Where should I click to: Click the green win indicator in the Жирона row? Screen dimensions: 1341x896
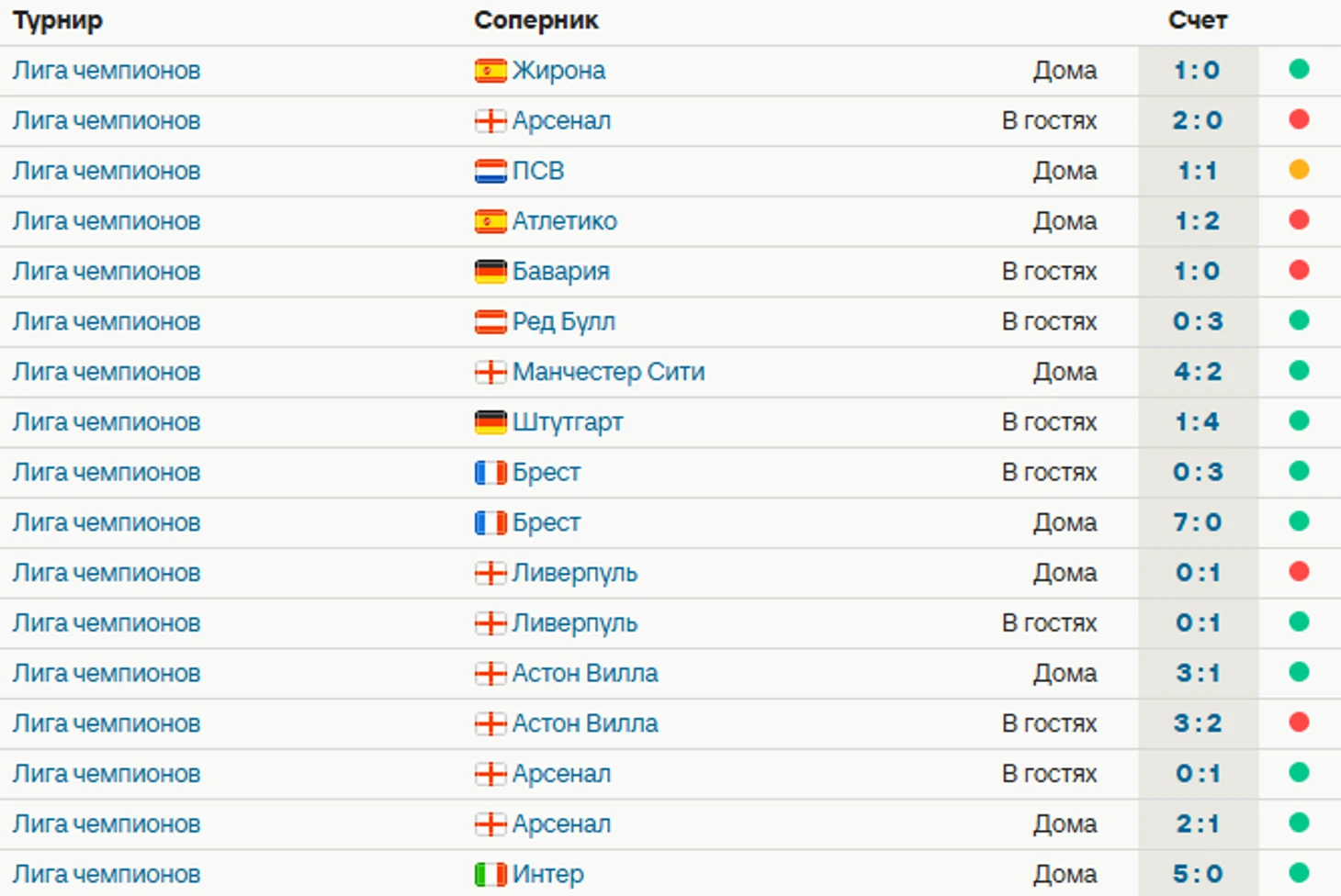pos(1299,70)
